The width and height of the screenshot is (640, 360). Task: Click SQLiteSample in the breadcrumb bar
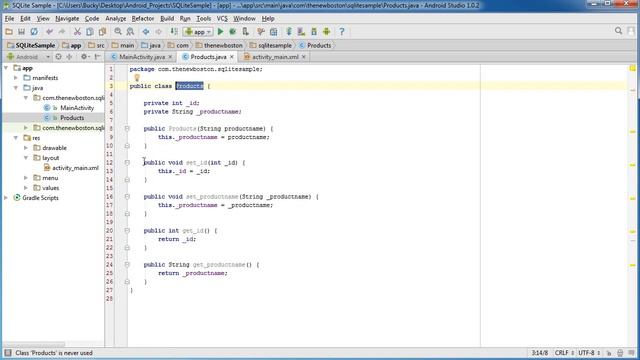[x=31, y=45]
